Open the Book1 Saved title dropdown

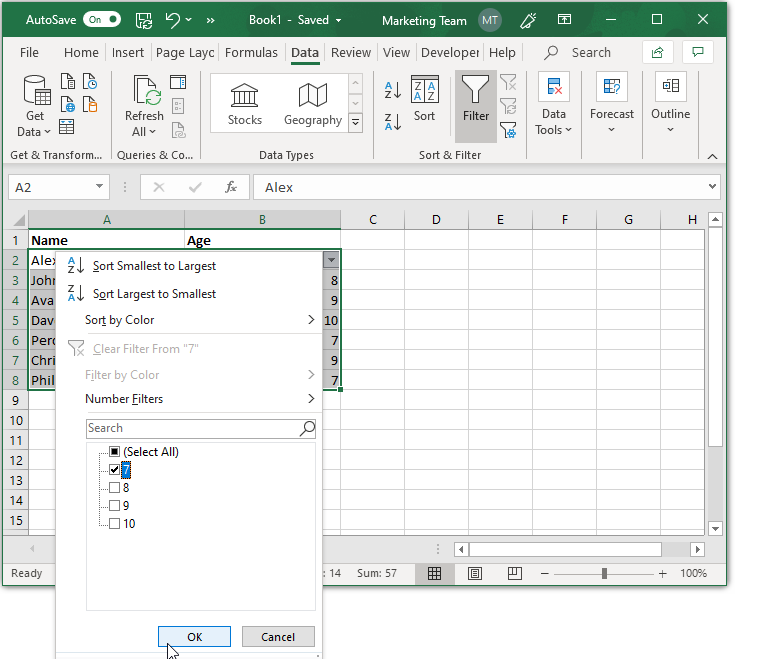[338, 21]
